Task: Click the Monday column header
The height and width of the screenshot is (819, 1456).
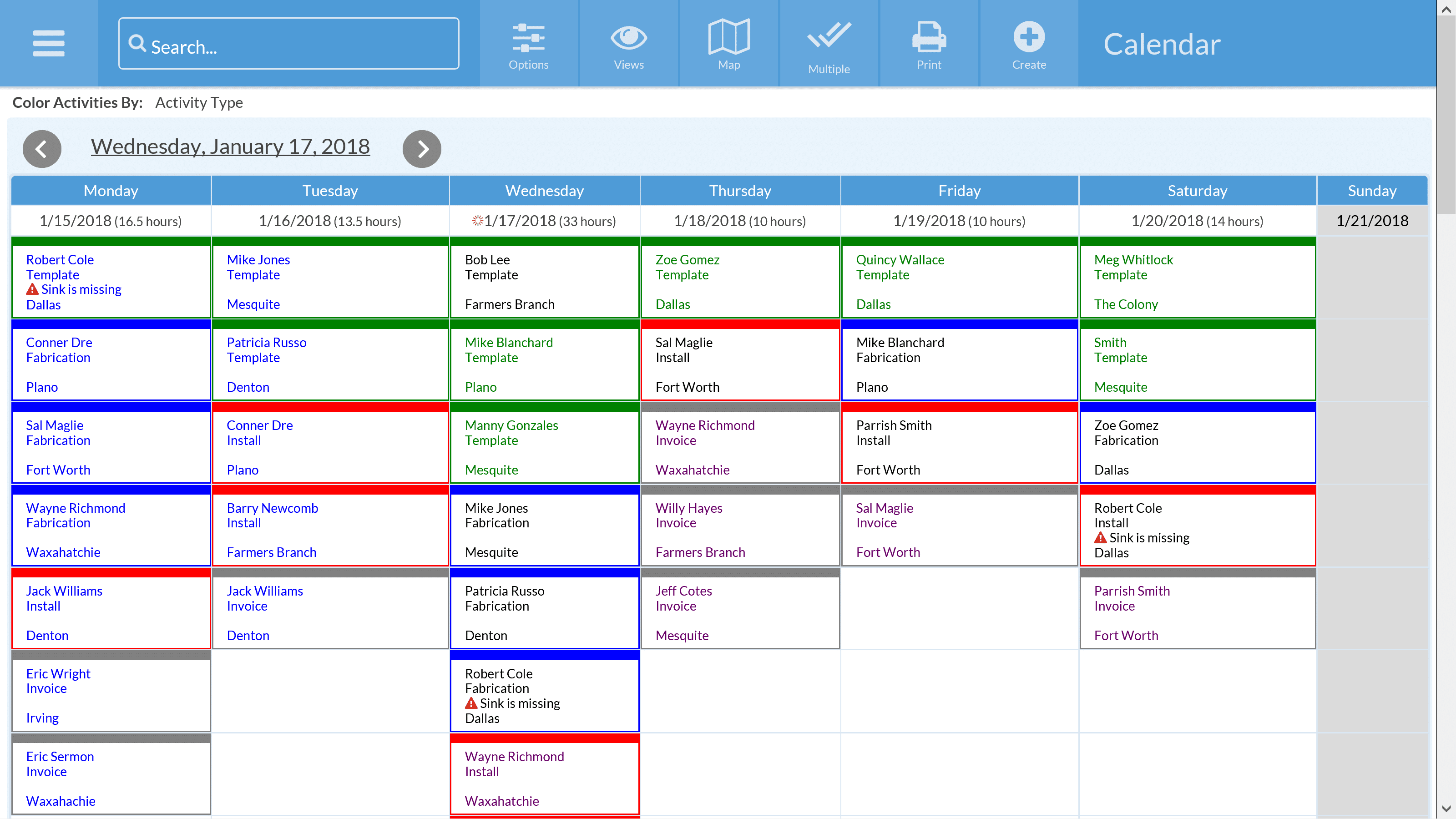Action: click(x=111, y=191)
